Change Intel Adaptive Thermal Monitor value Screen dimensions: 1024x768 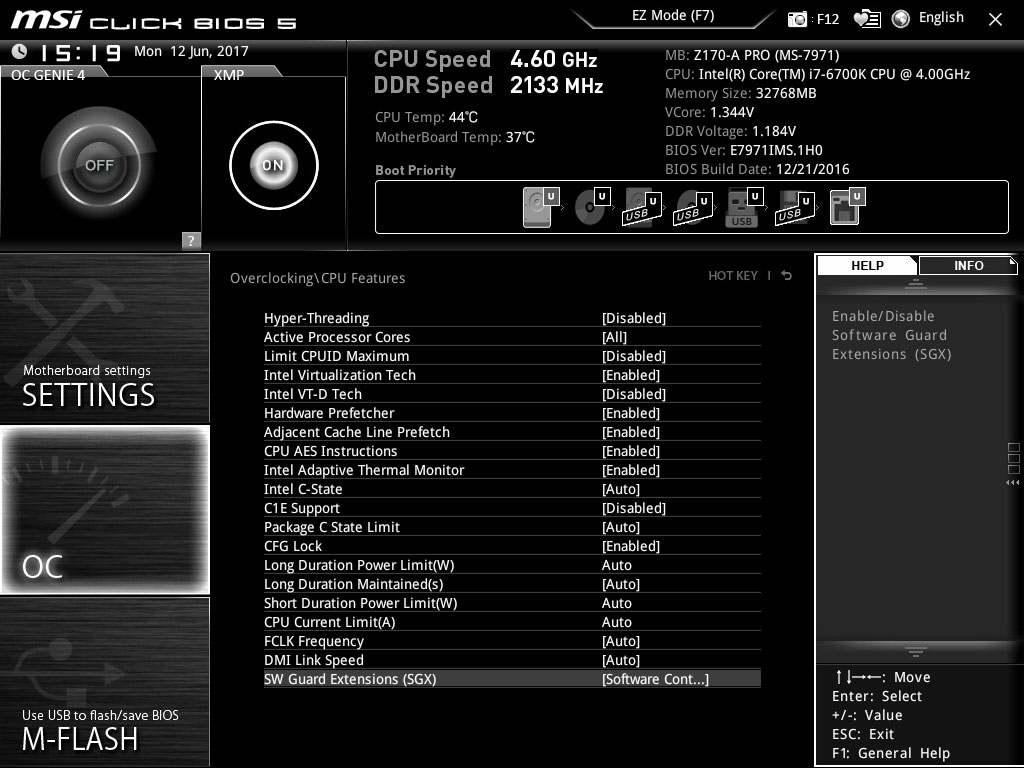coord(631,470)
